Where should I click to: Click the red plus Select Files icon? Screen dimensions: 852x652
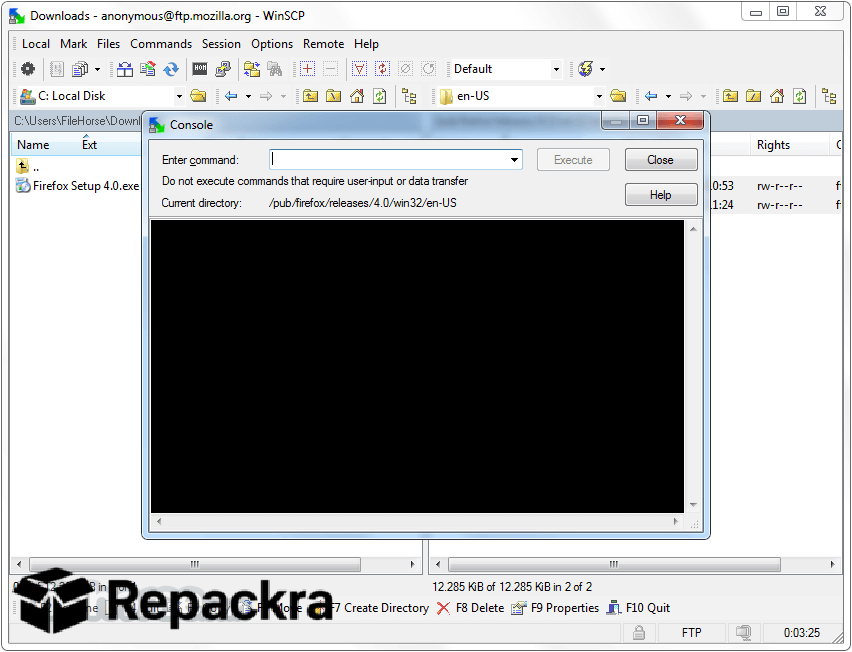coord(308,69)
